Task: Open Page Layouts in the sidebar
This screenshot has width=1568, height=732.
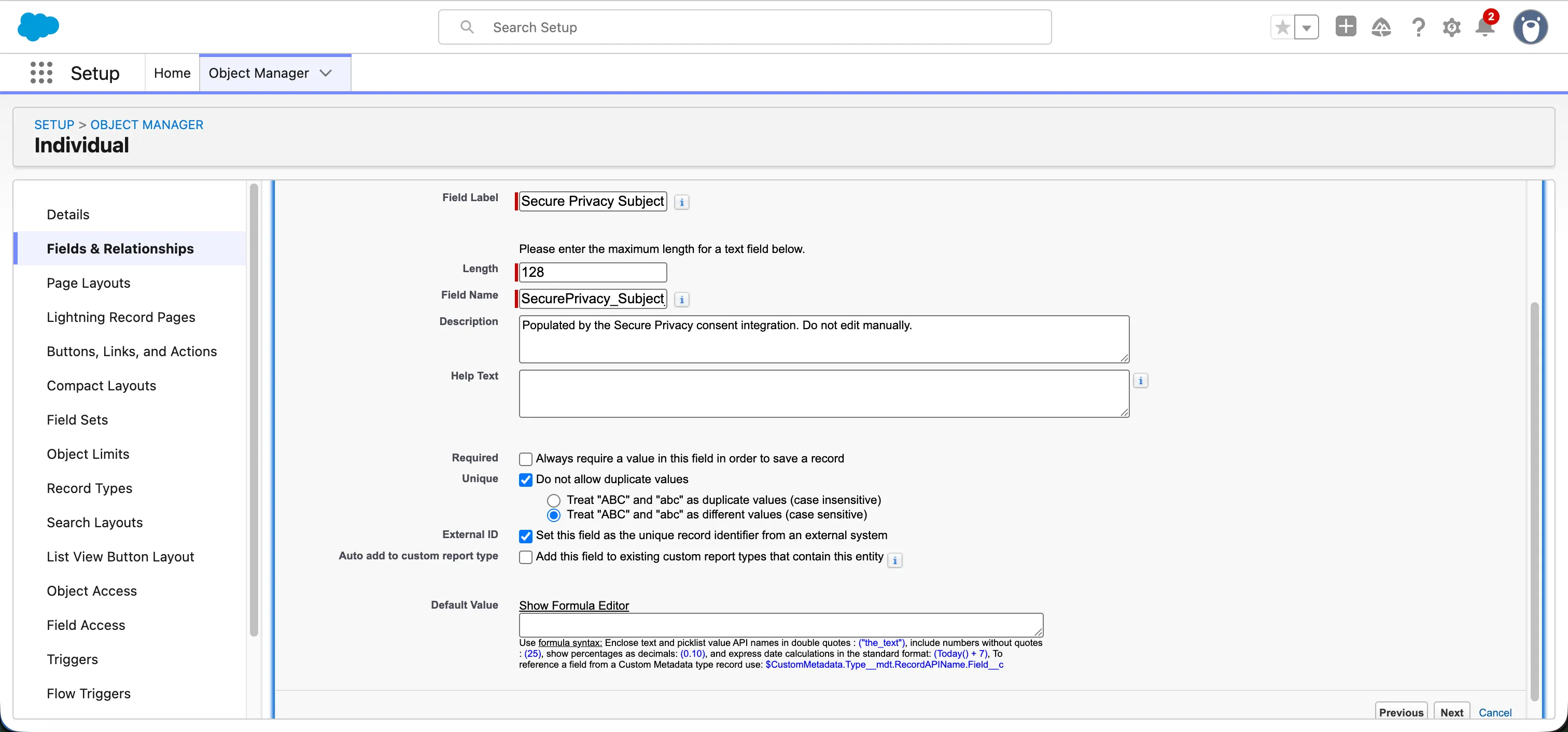Action: click(x=89, y=283)
